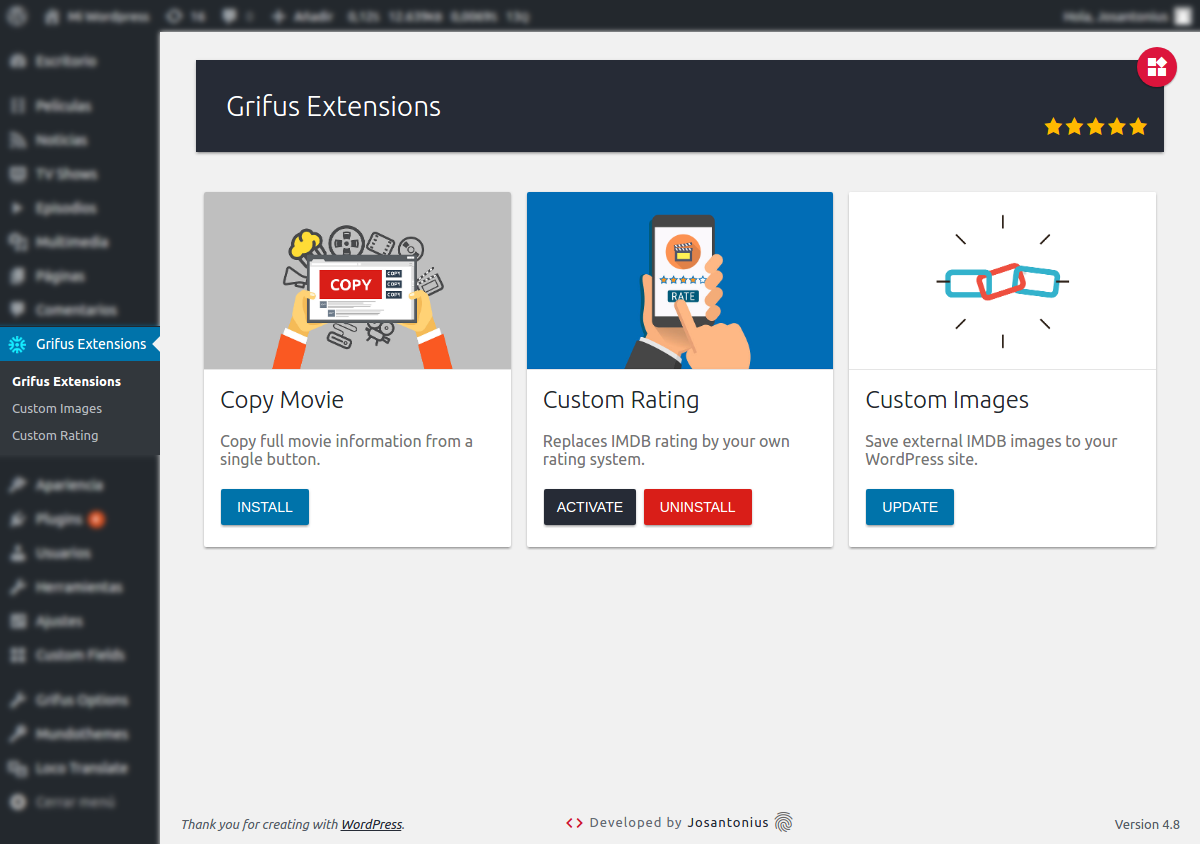Image resolution: width=1200 pixels, height=844 pixels.
Task: Click the user avatar in admin bar
Action: click(x=1183, y=17)
